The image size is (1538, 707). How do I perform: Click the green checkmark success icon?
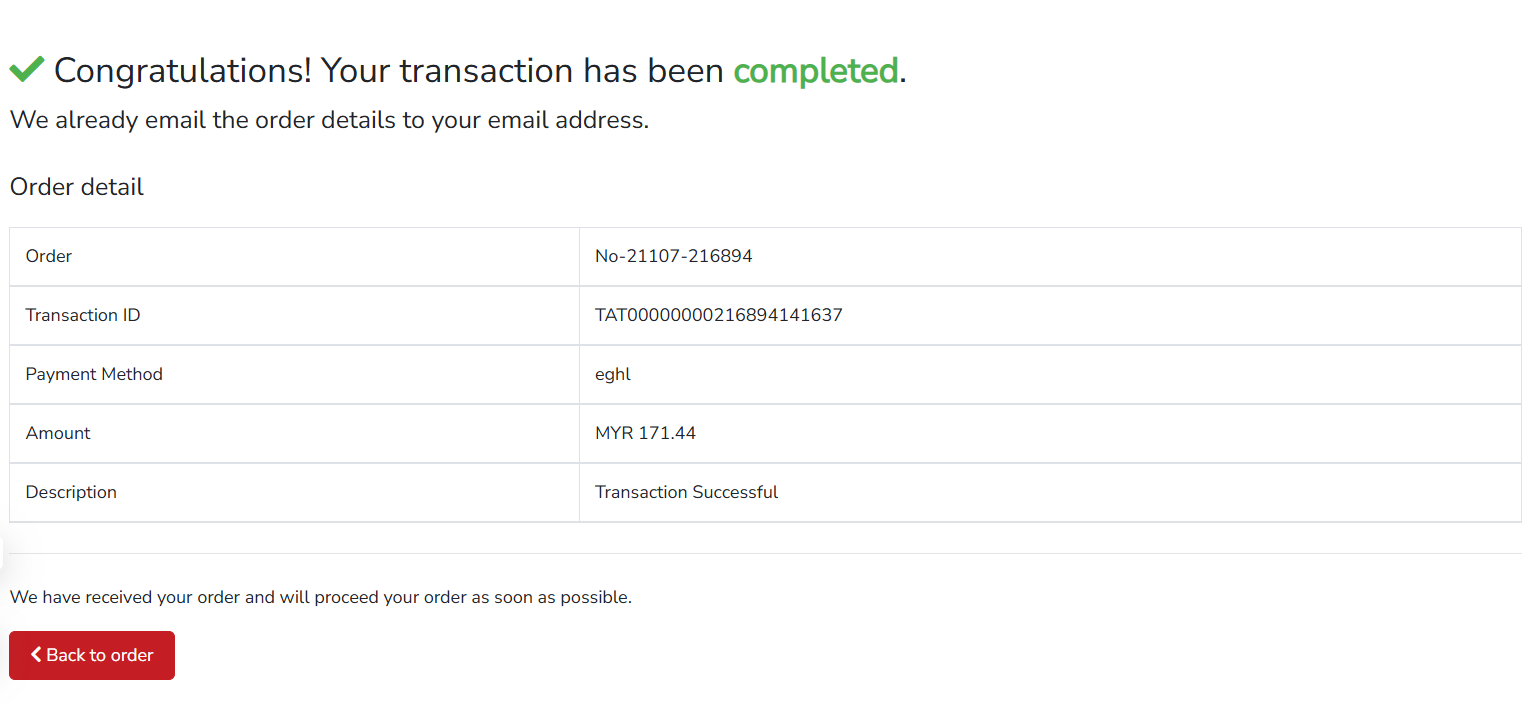(28, 68)
